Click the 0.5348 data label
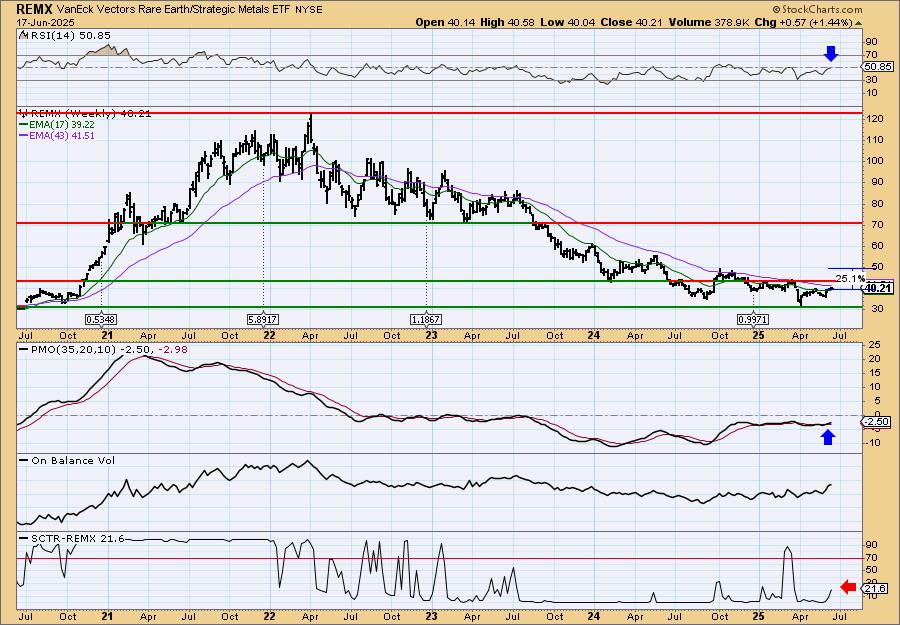This screenshot has width=900, height=625. (102, 319)
